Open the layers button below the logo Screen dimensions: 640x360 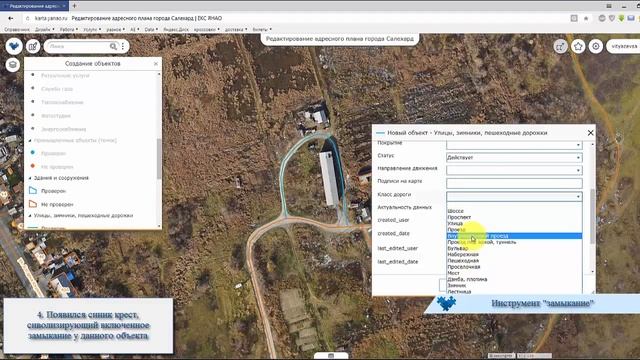point(13,65)
